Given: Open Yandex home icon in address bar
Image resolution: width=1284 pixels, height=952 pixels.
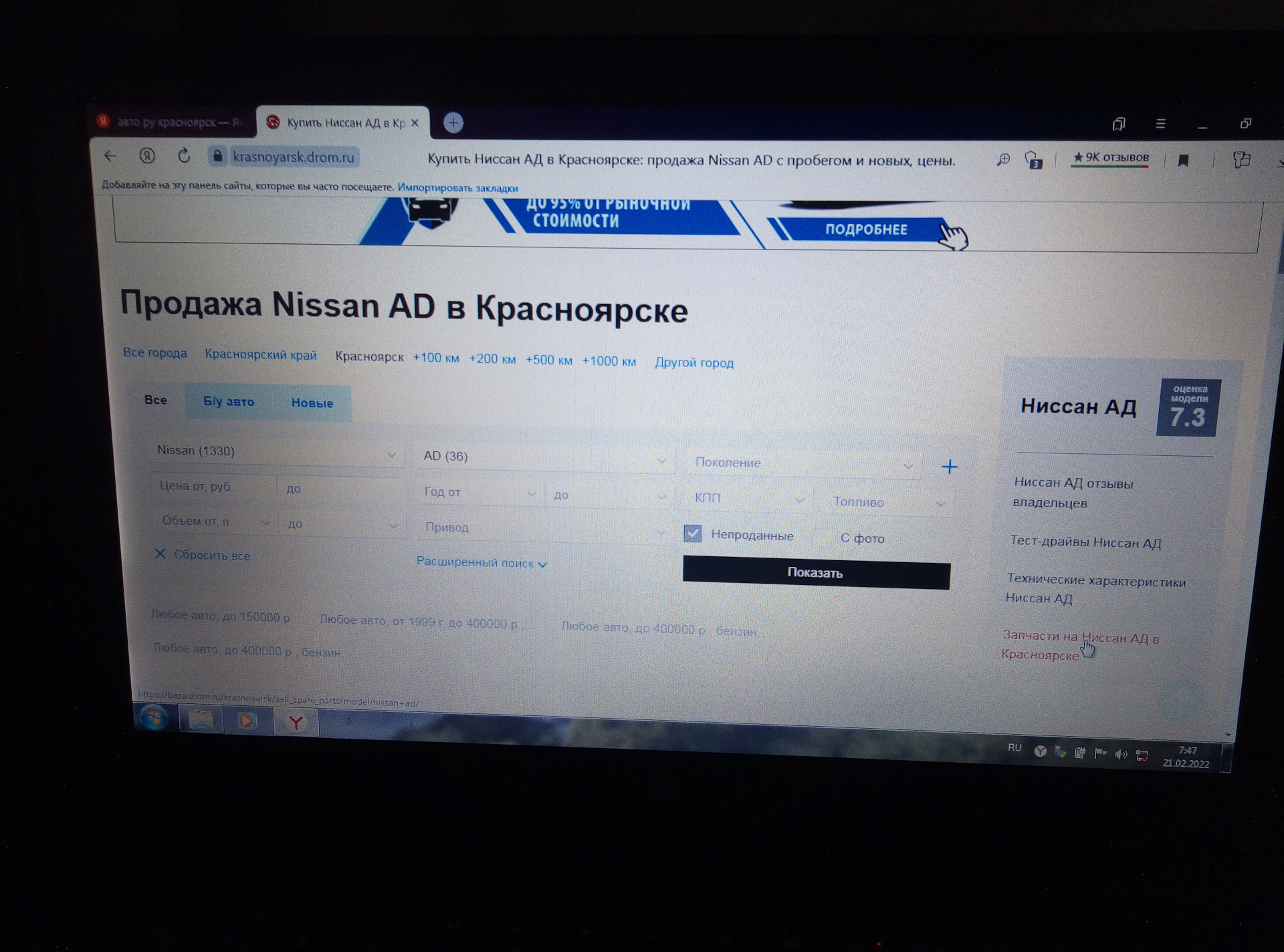Looking at the screenshot, I should pyautogui.click(x=147, y=156).
